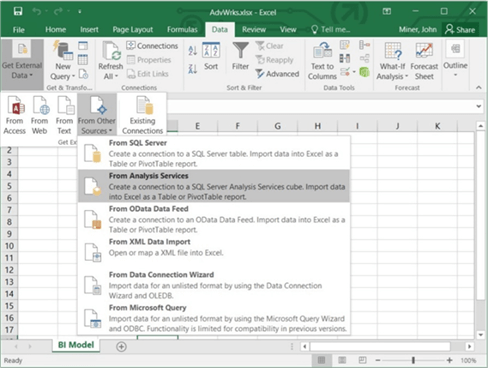The height and width of the screenshot is (368, 488).
Task: Open the Sort dialog
Action: (x=211, y=56)
